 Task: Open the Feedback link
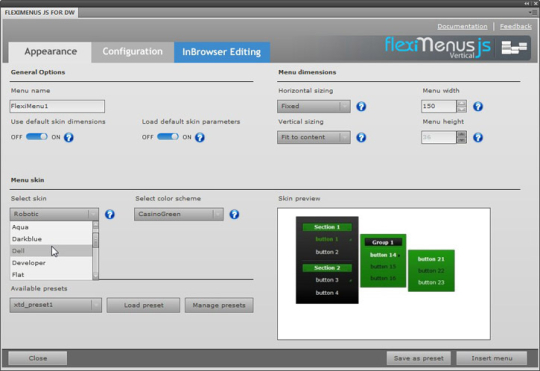(516, 27)
